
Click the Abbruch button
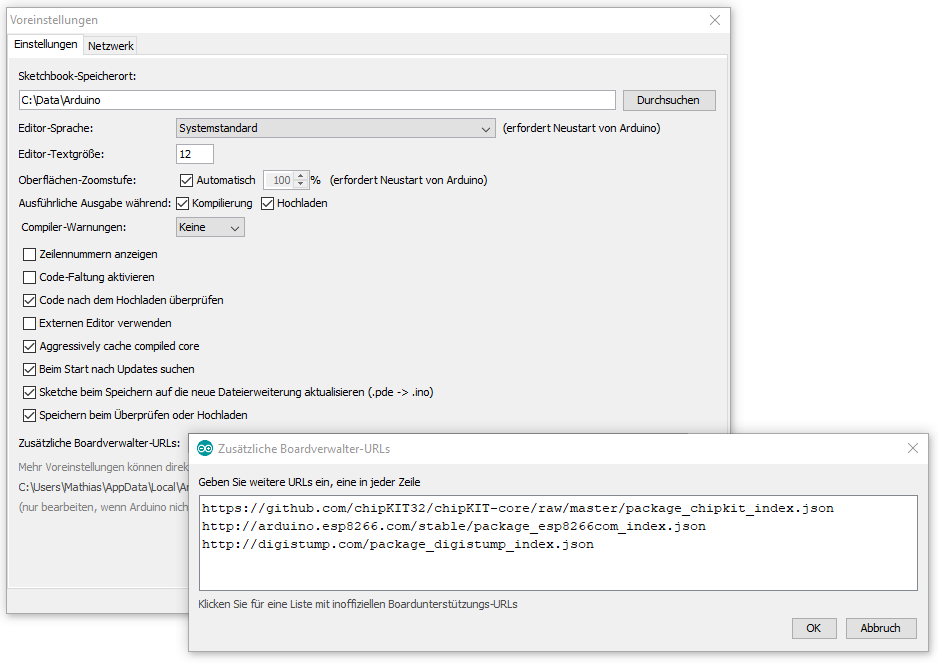pos(880,628)
